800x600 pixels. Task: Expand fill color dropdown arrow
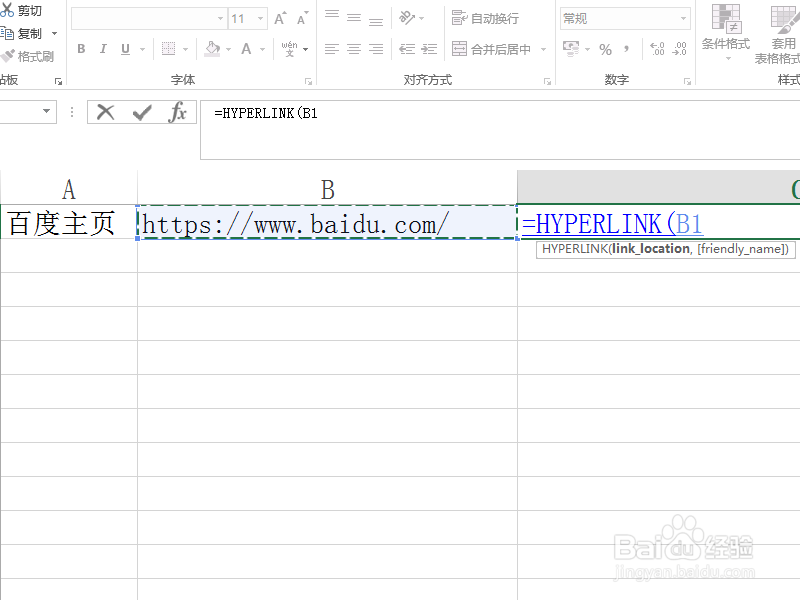(x=229, y=49)
